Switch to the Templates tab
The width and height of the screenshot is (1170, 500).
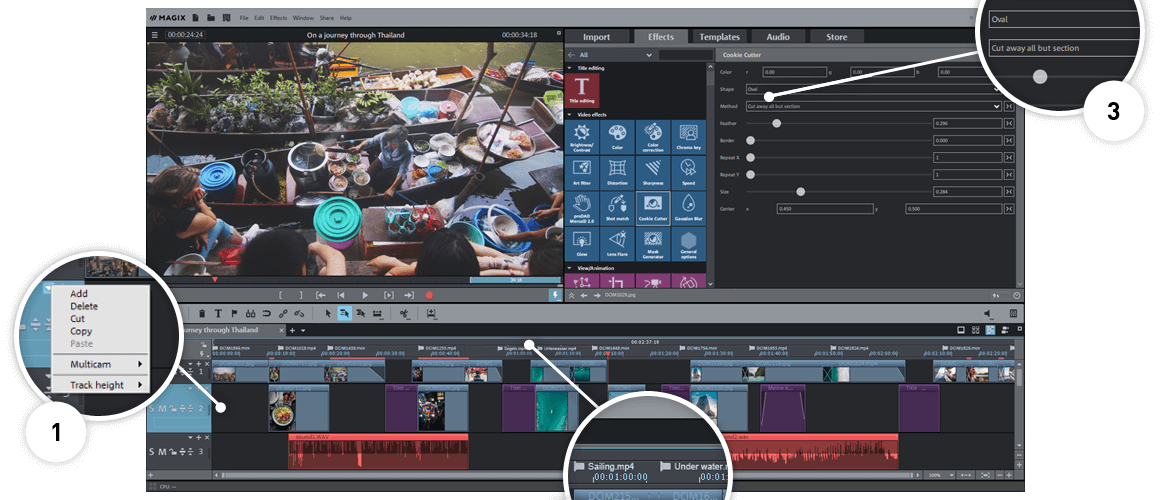click(719, 37)
